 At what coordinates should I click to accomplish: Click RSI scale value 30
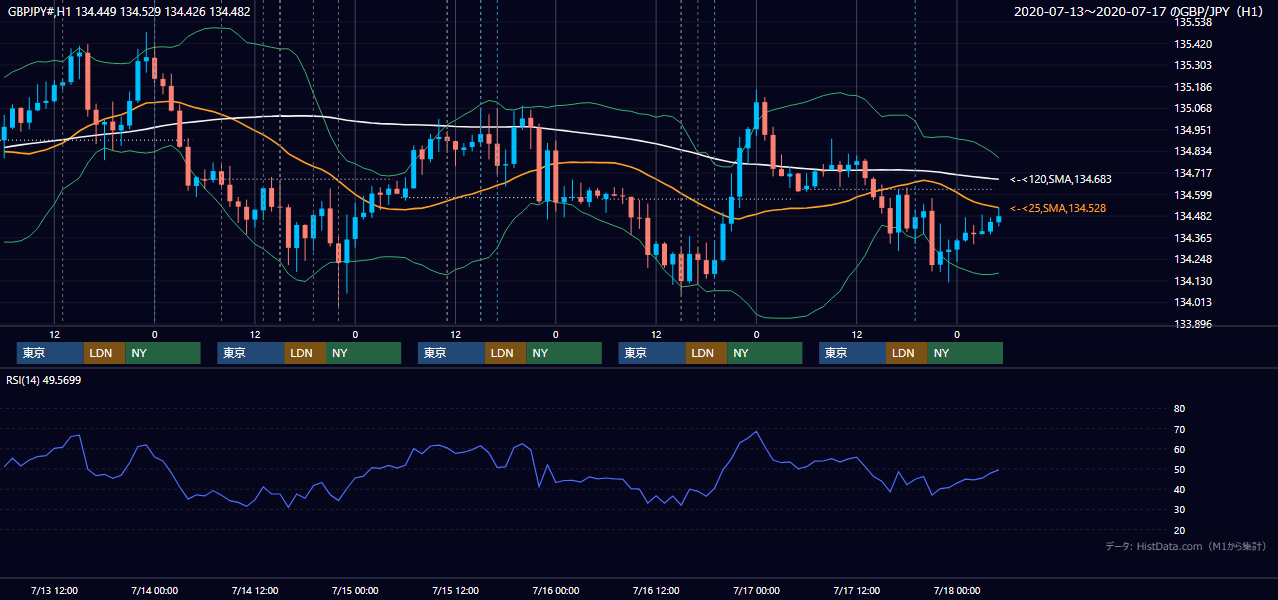pyautogui.click(x=1179, y=510)
